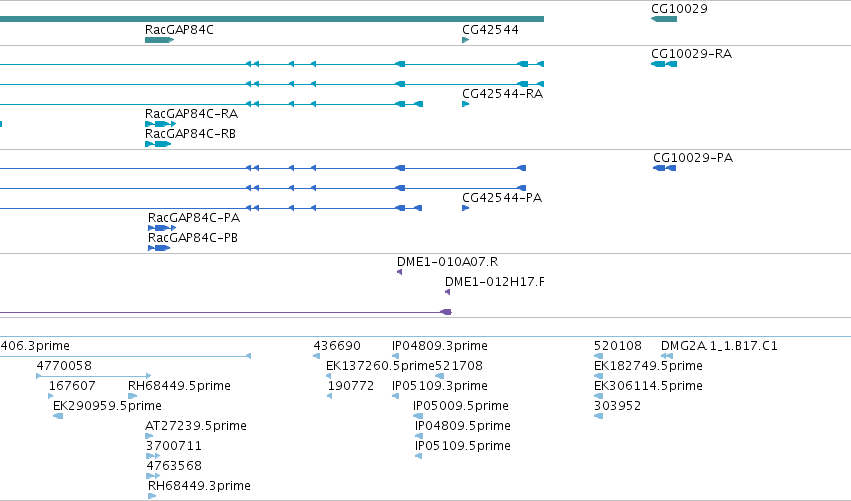Select the CG10029 gene arrow
Image resolution: width=851 pixels, height=501 pixels.
point(664,19)
